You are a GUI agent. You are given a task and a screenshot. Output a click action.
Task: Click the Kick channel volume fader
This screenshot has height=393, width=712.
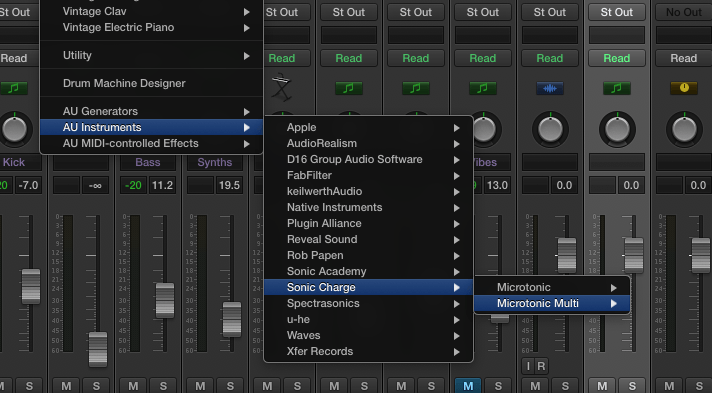pyautogui.click(x=31, y=286)
